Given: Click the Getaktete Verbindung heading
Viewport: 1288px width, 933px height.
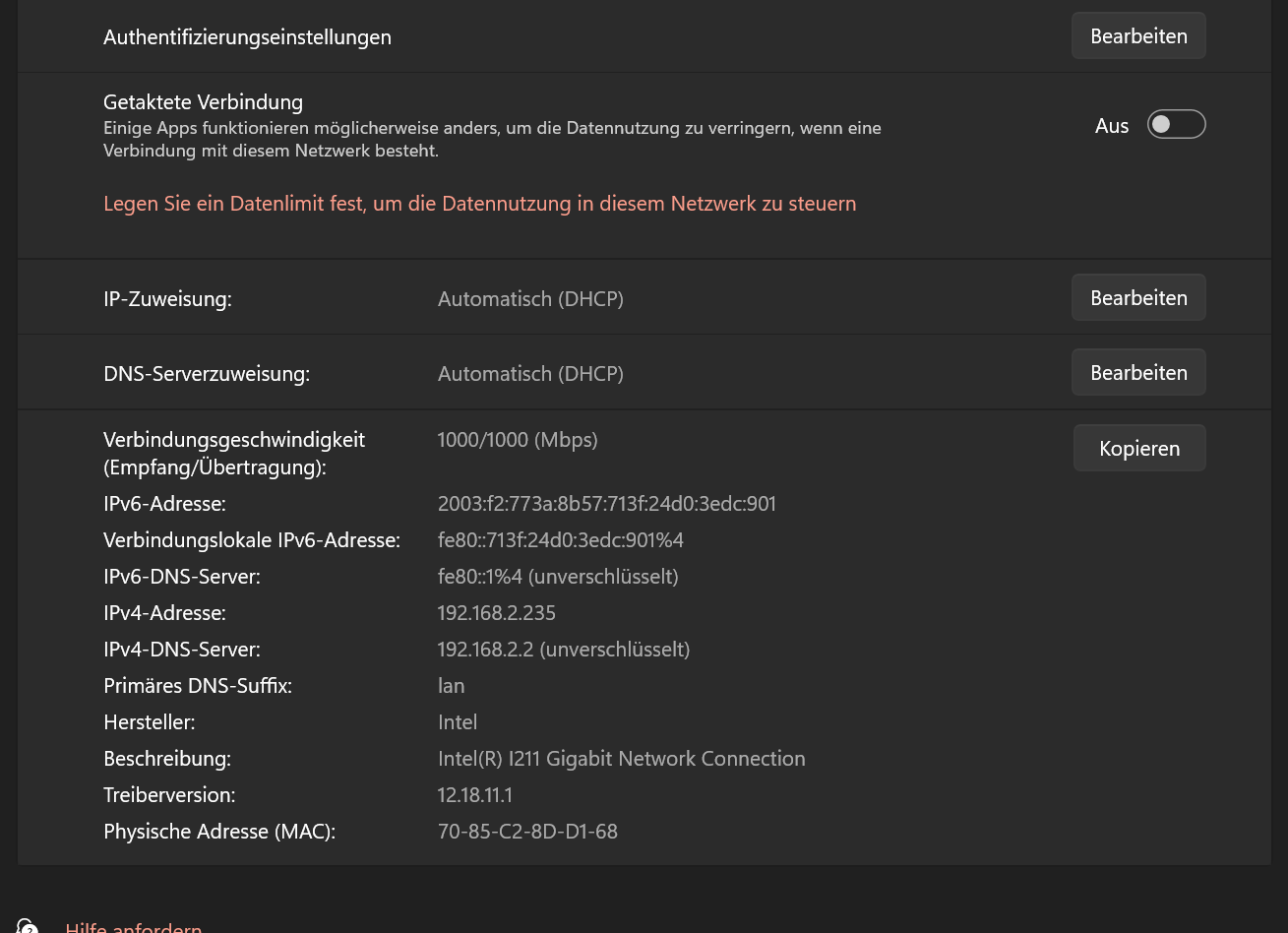Looking at the screenshot, I should [x=203, y=102].
